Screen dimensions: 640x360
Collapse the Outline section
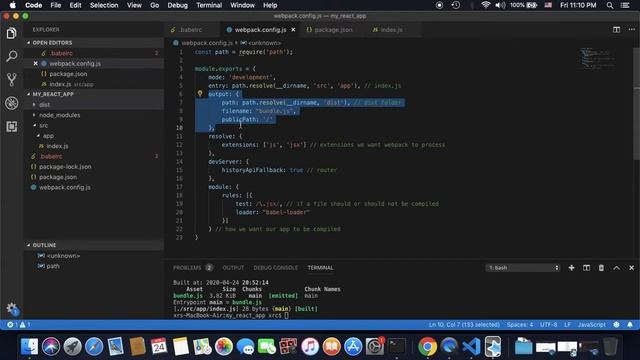coord(44,245)
